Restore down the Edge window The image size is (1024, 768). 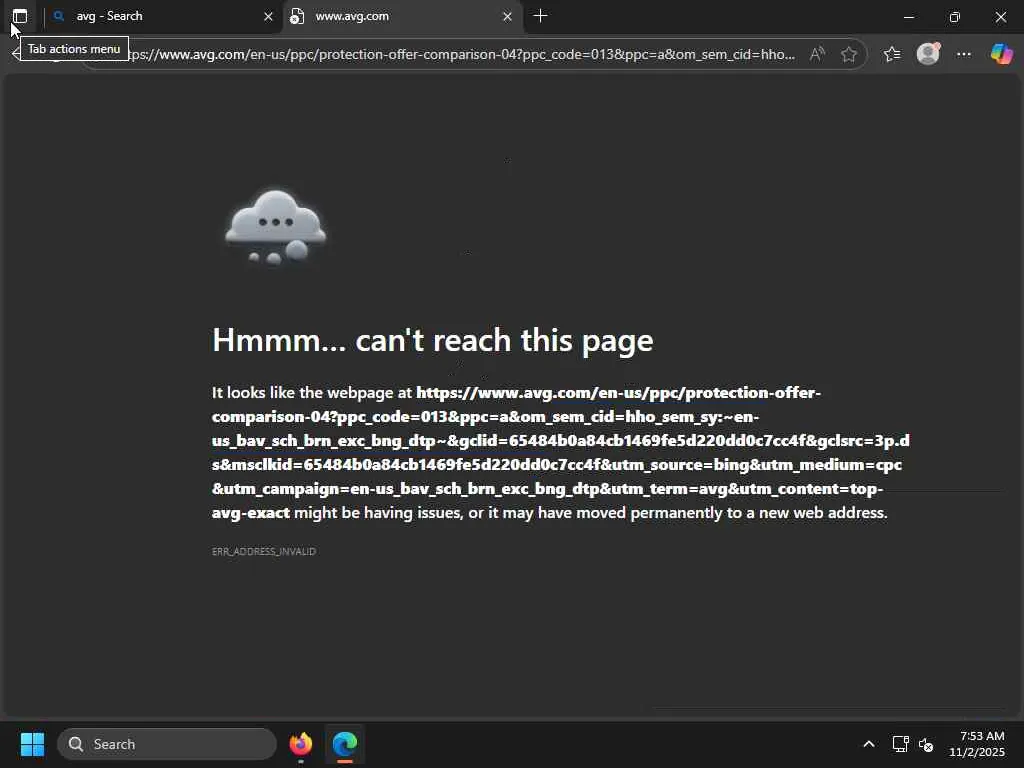(955, 17)
